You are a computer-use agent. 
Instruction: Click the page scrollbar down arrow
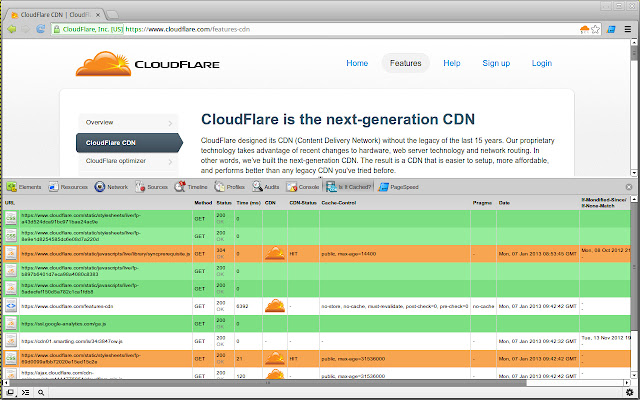[635, 173]
